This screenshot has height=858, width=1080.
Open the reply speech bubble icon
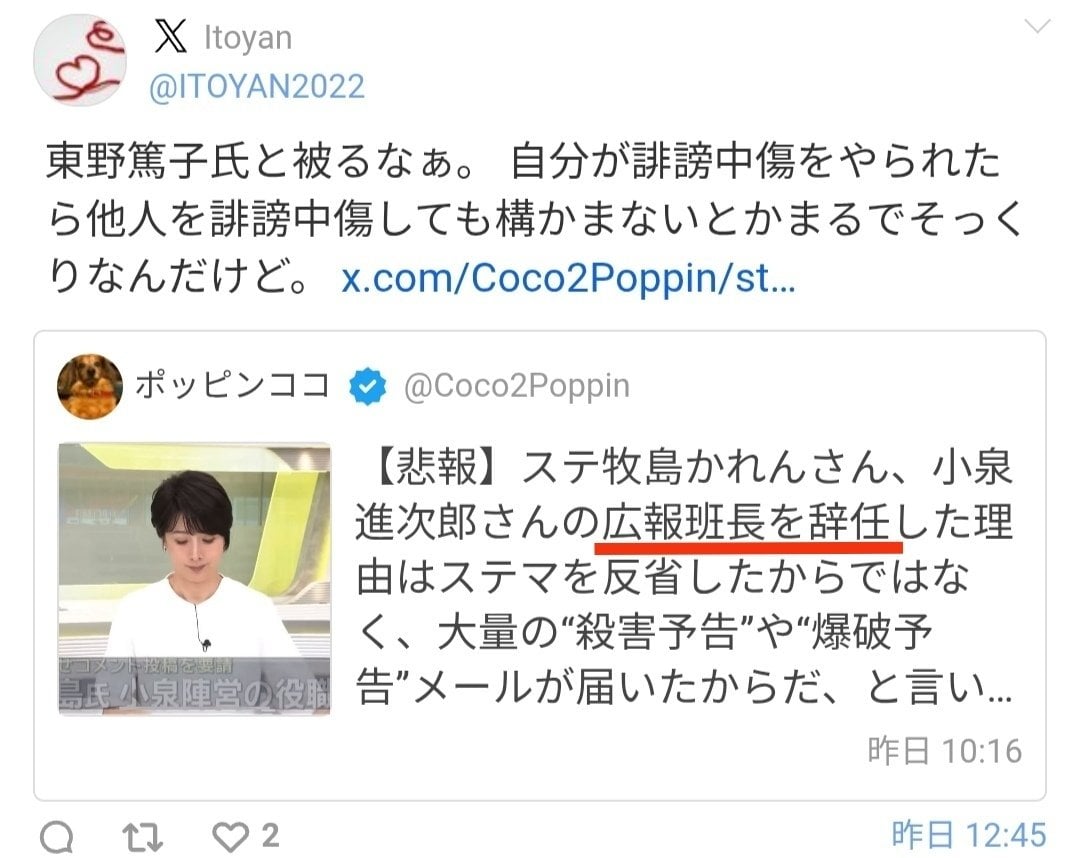point(56,837)
